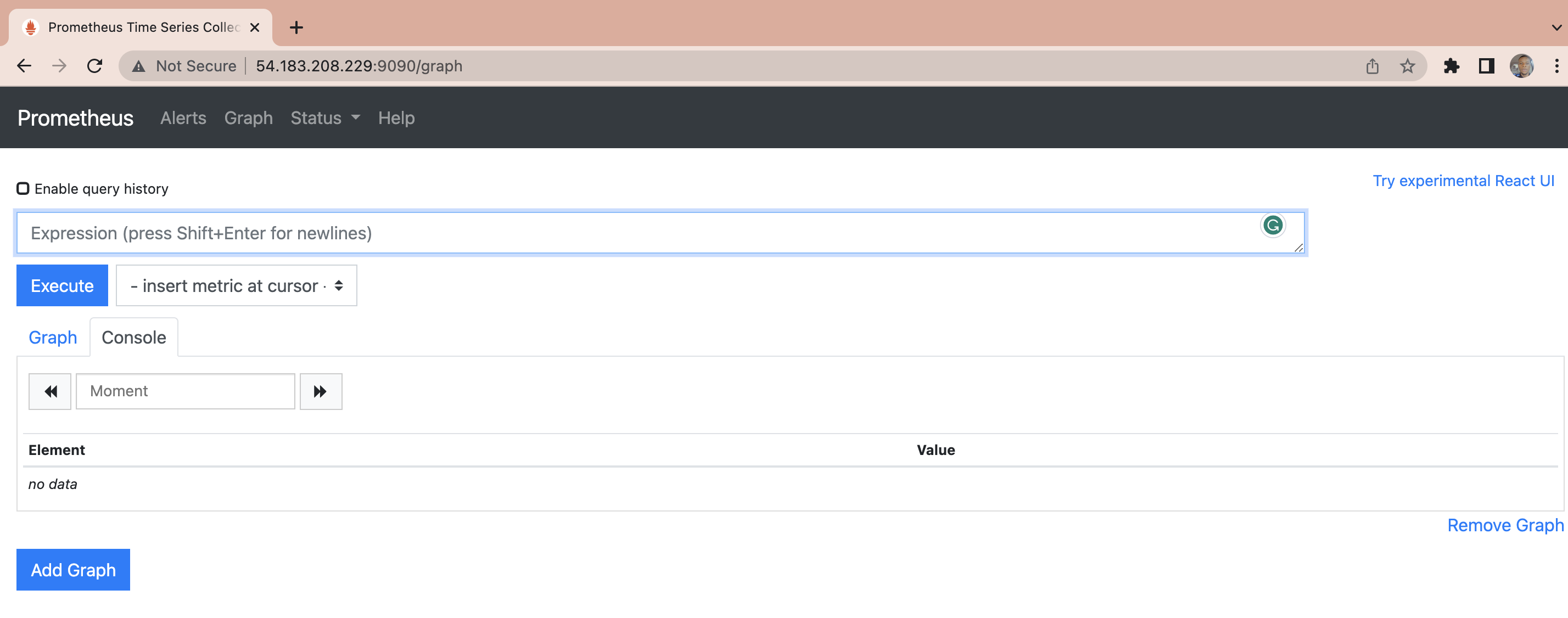Open the Not Secure warning icon
This screenshot has width=1568, height=618.
coord(139,66)
